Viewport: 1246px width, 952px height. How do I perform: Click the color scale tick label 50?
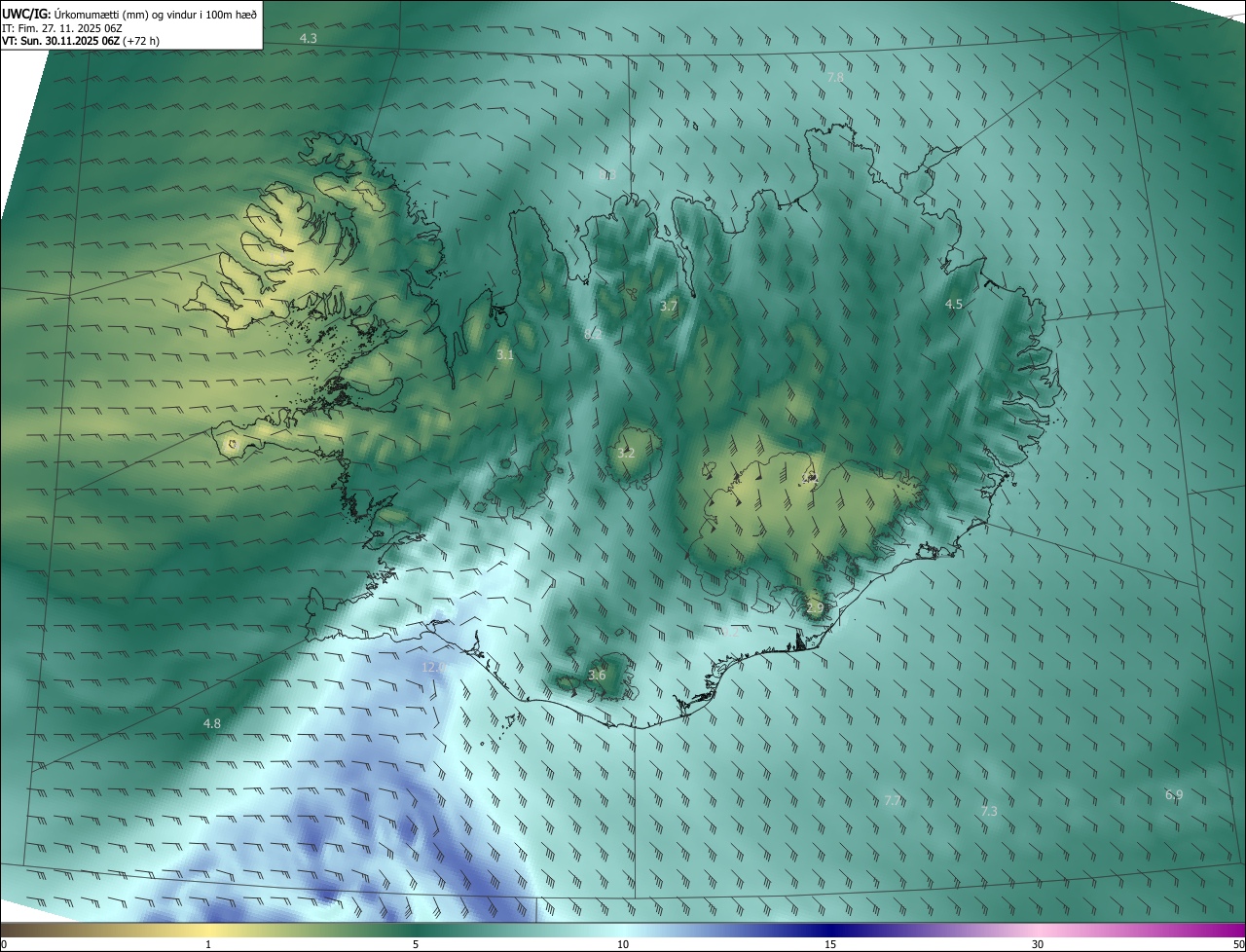point(1238,944)
